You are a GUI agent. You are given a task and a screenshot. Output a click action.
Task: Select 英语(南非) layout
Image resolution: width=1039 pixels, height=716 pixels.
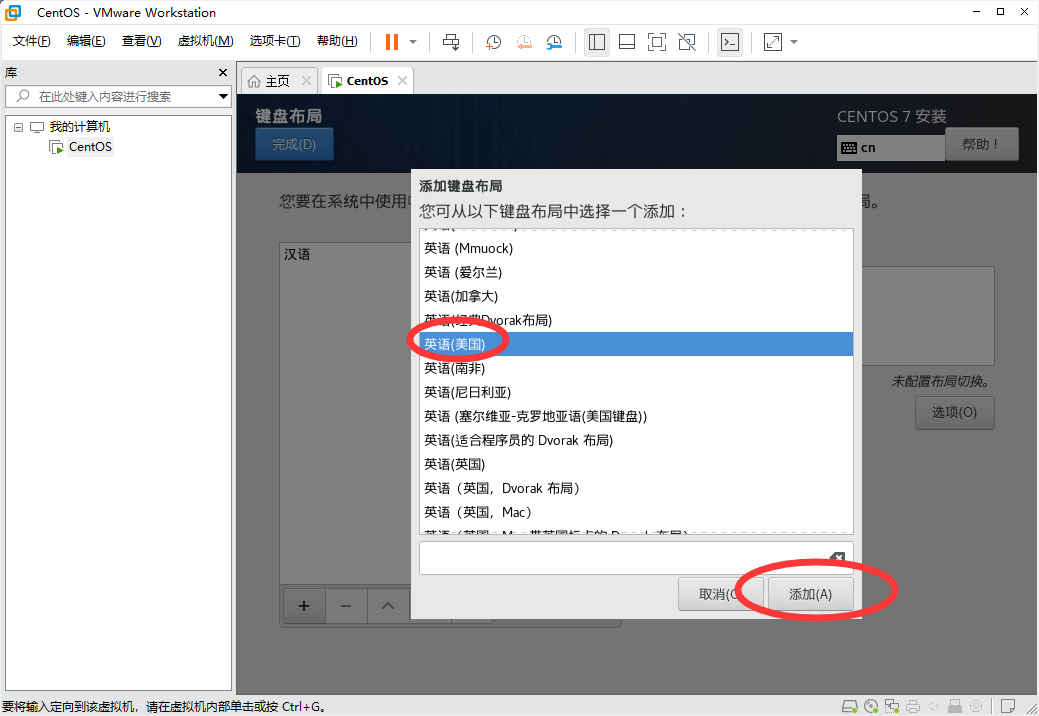[636, 368]
